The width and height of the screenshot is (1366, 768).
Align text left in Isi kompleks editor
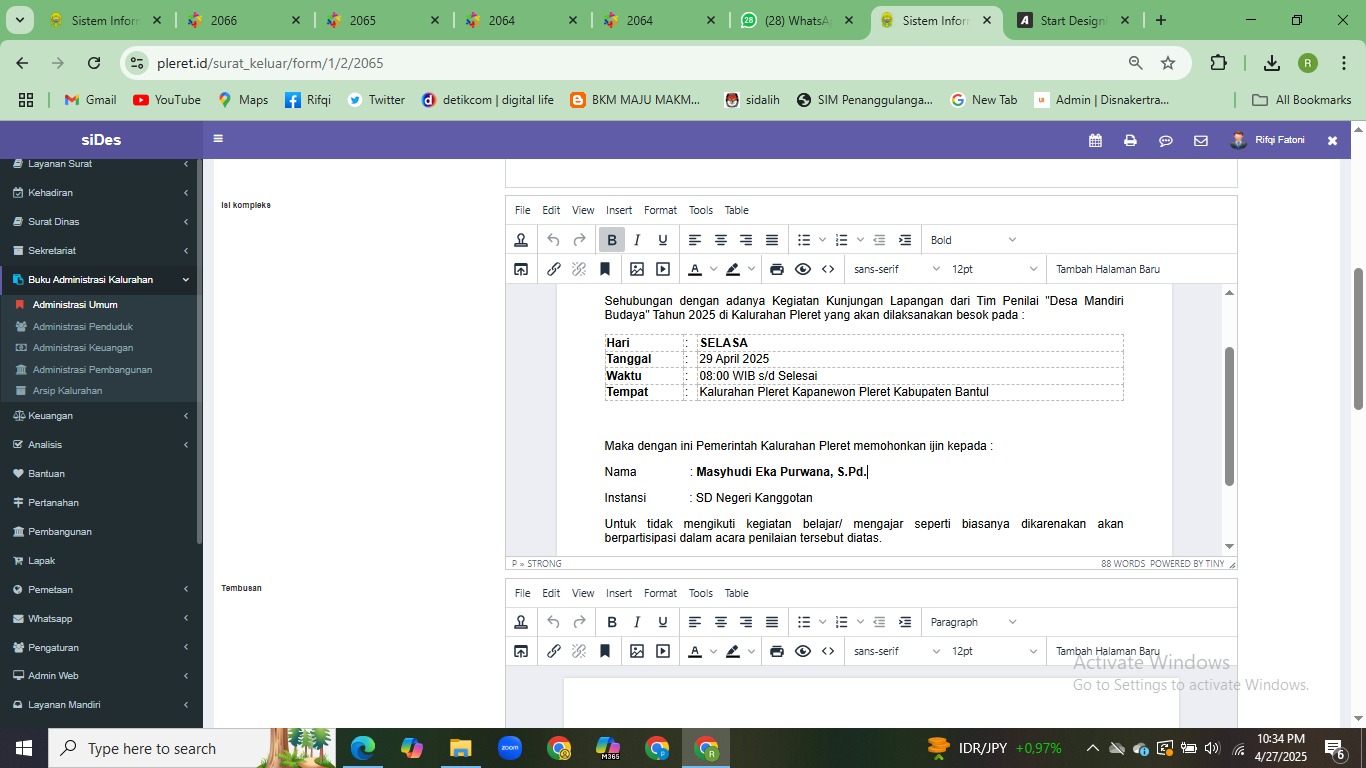pyautogui.click(x=695, y=240)
